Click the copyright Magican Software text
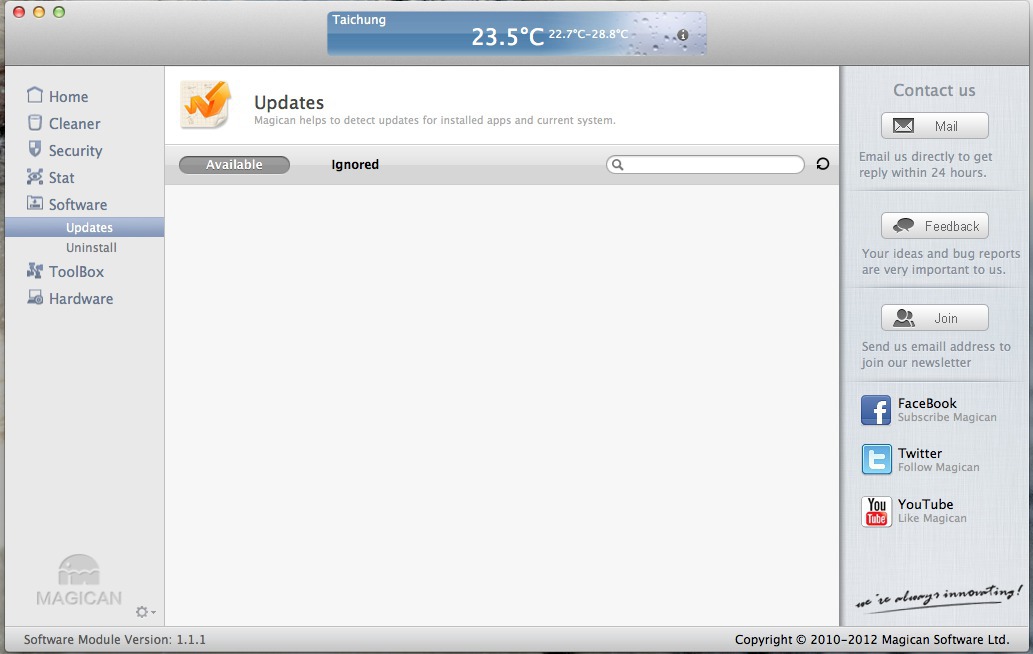This screenshot has width=1033, height=654. (872, 640)
